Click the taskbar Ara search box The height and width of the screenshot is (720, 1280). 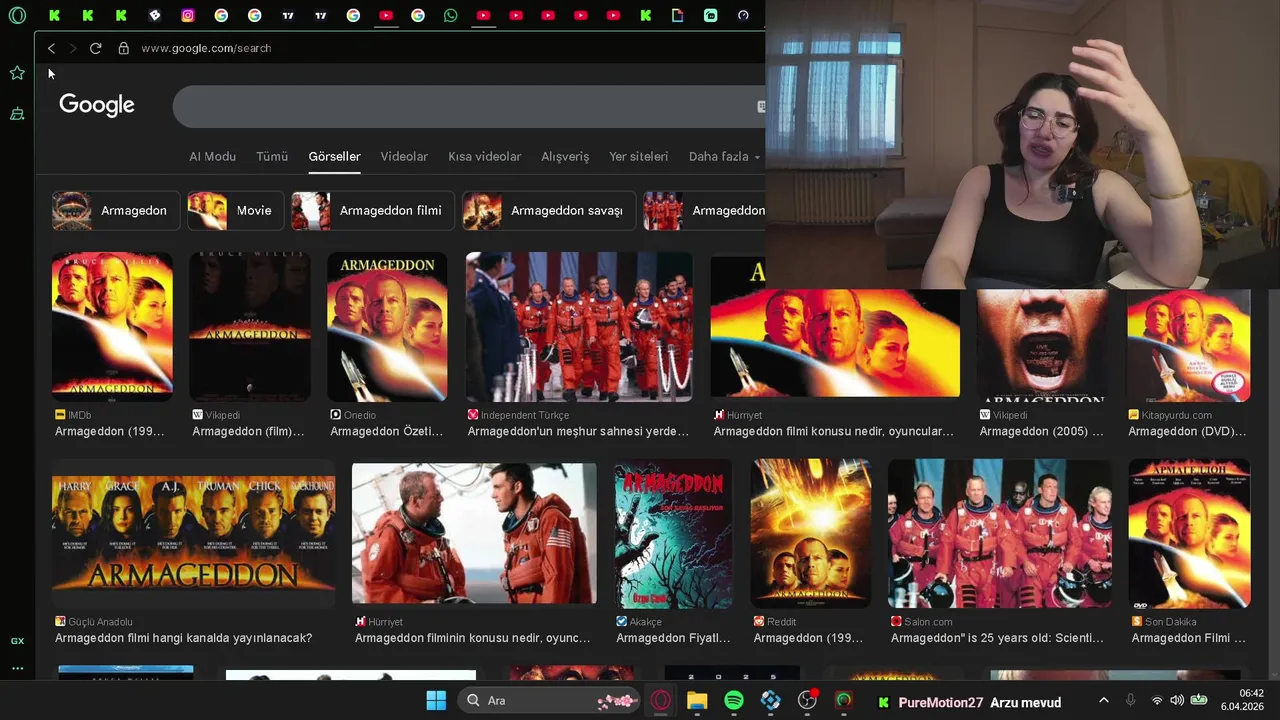click(x=548, y=701)
